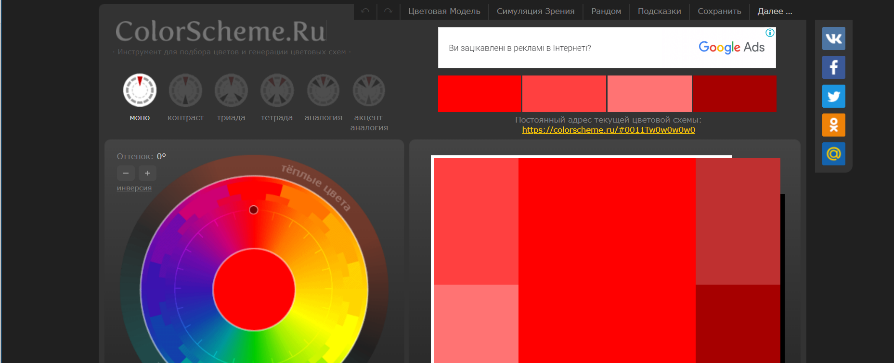Click the Google Ads banner
The width and height of the screenshot is (894, 363).
(607, 48)
